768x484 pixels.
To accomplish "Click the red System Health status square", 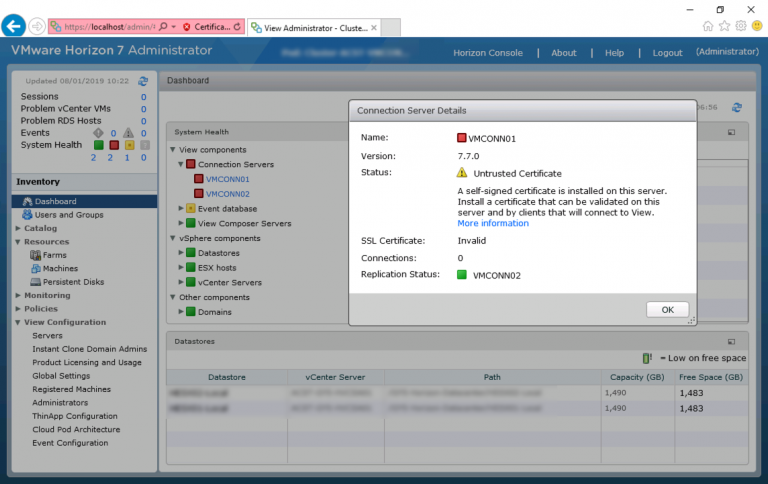I will pos(114,145).
